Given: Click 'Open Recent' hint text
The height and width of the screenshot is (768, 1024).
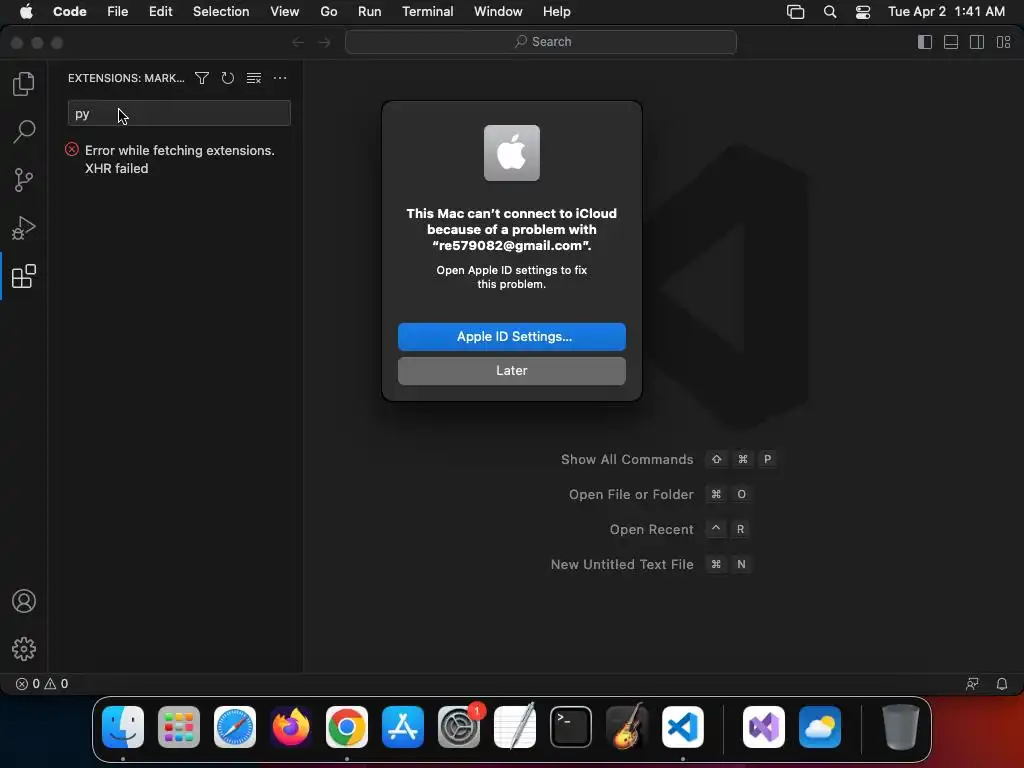Looking at the screenshot, I should pos(651,530).
